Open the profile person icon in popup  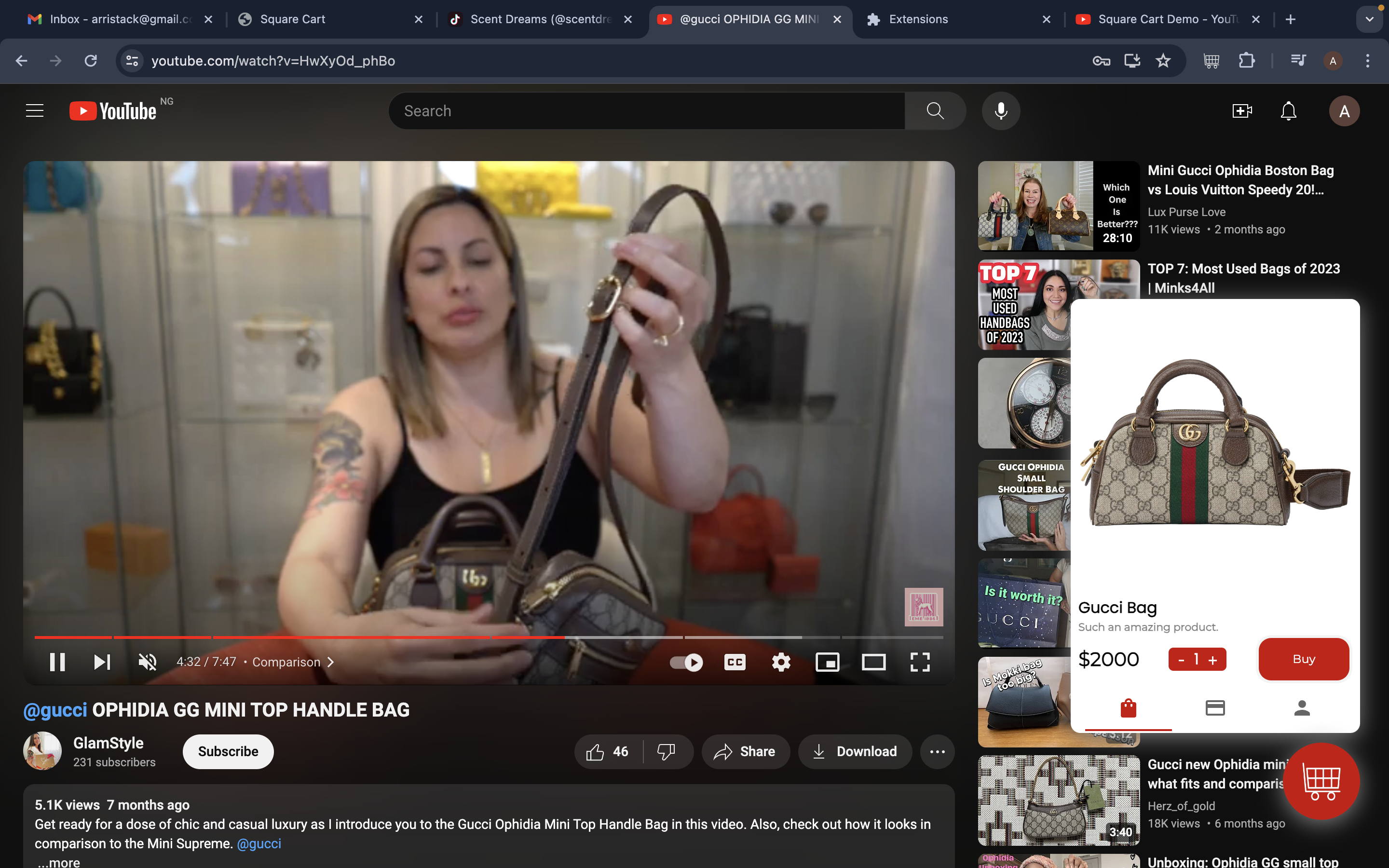point(1302,708)
